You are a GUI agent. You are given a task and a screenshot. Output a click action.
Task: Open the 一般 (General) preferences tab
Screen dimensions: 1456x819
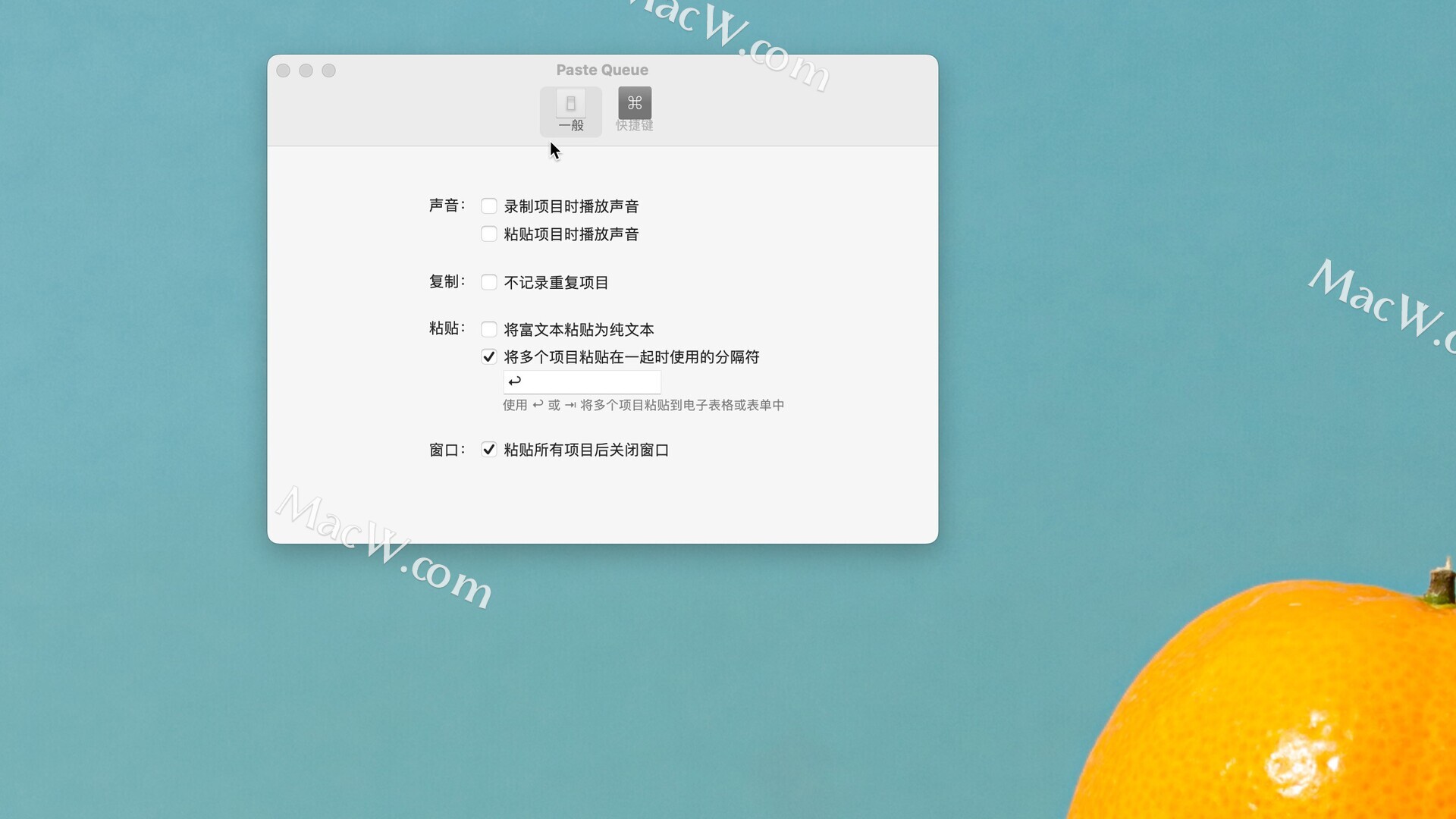(x=571, y=111)
